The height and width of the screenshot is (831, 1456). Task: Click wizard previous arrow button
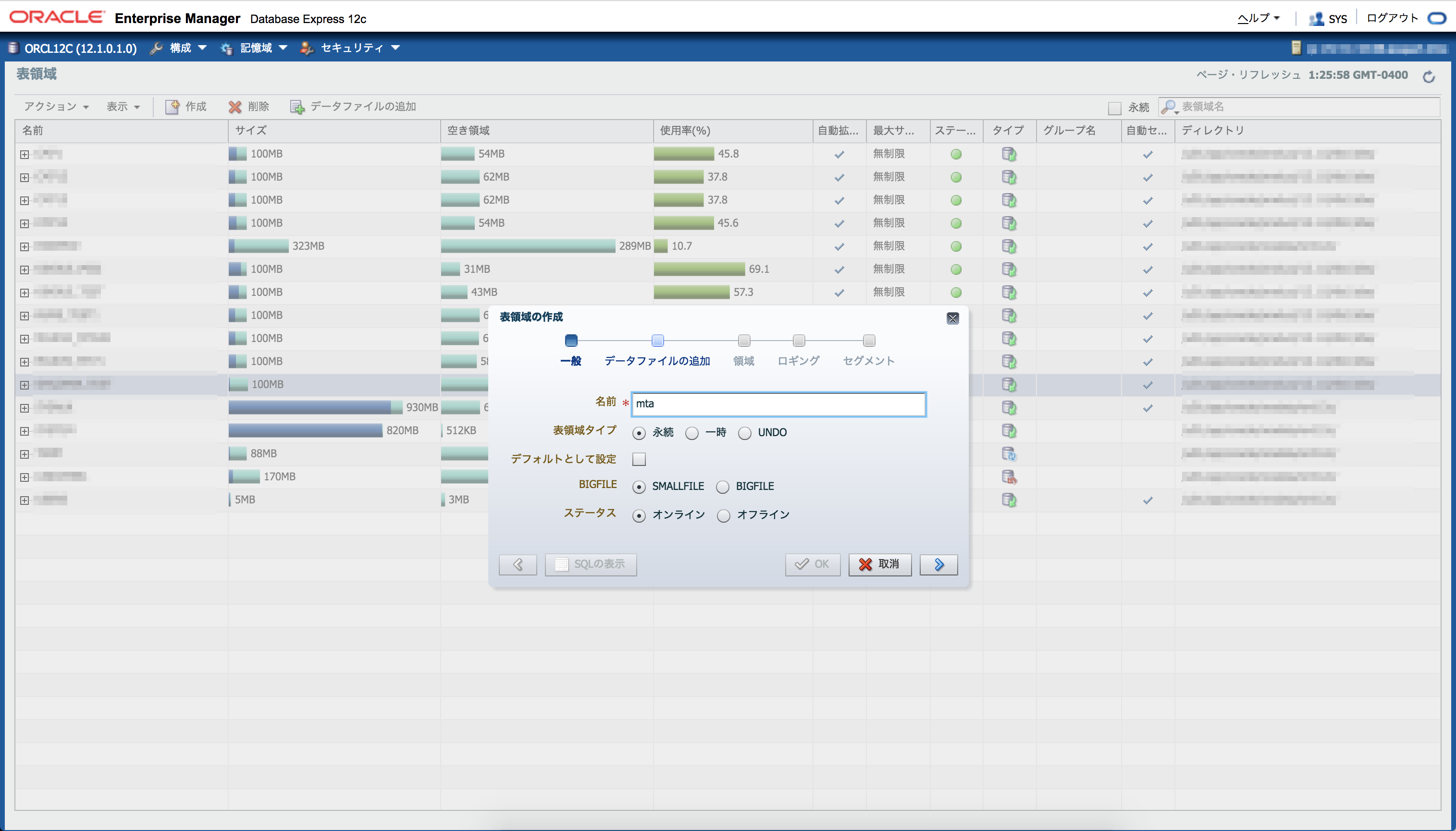coord(518,564)
